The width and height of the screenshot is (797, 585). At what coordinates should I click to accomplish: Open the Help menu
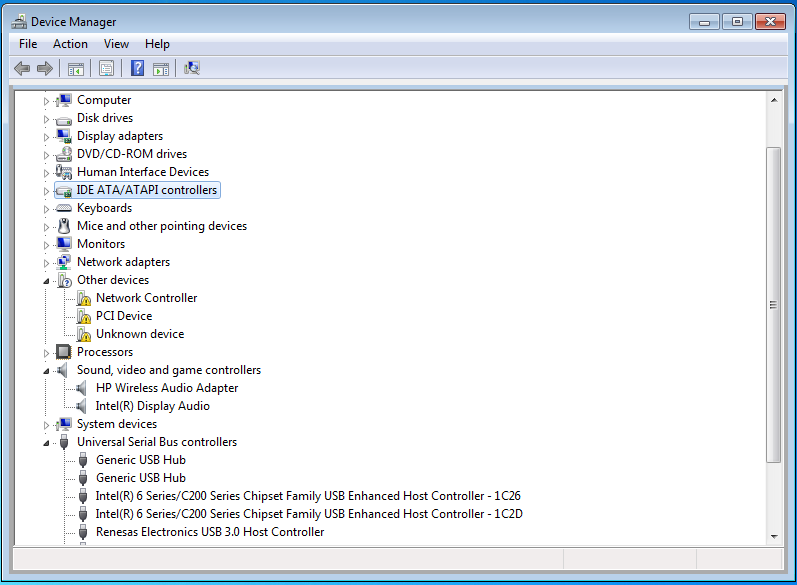tap(157, 44)
